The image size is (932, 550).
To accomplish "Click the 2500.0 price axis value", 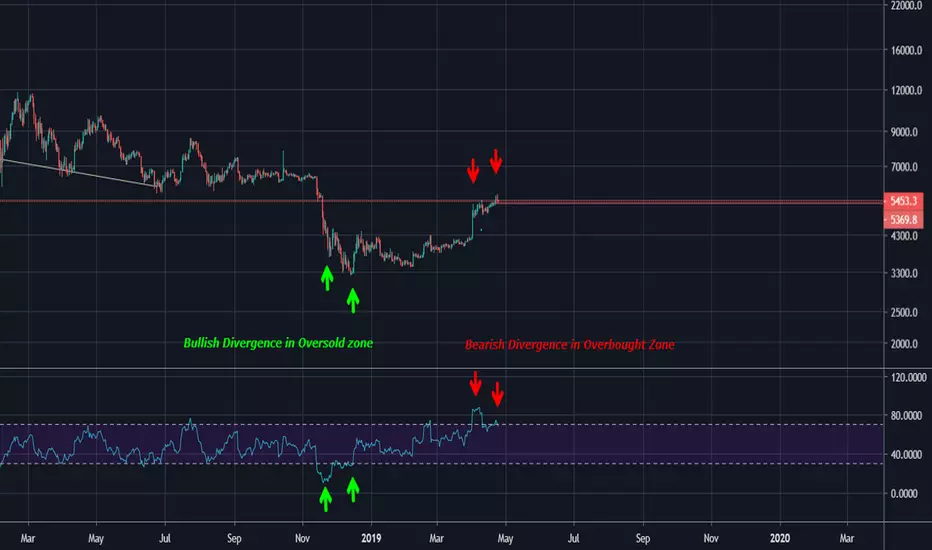I will click(x=906, y=312).
